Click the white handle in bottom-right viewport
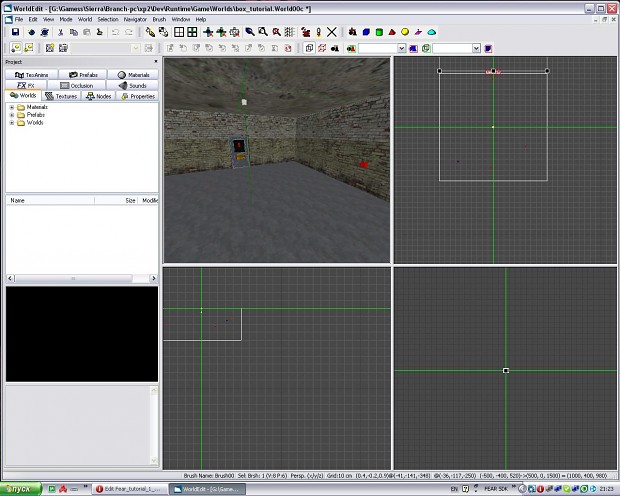 (x=506, y=371)
